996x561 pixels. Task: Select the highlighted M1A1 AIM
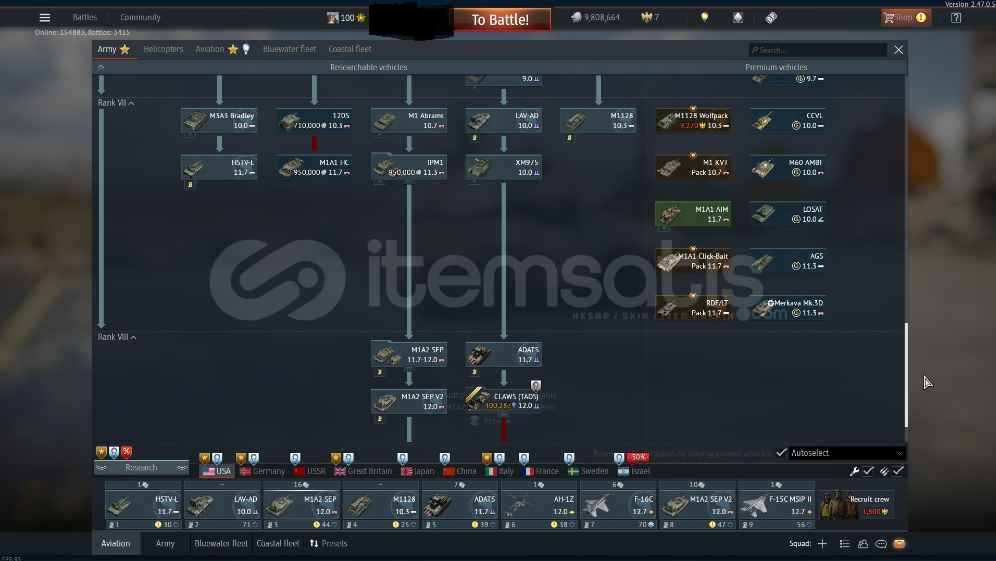coord(693,215)
